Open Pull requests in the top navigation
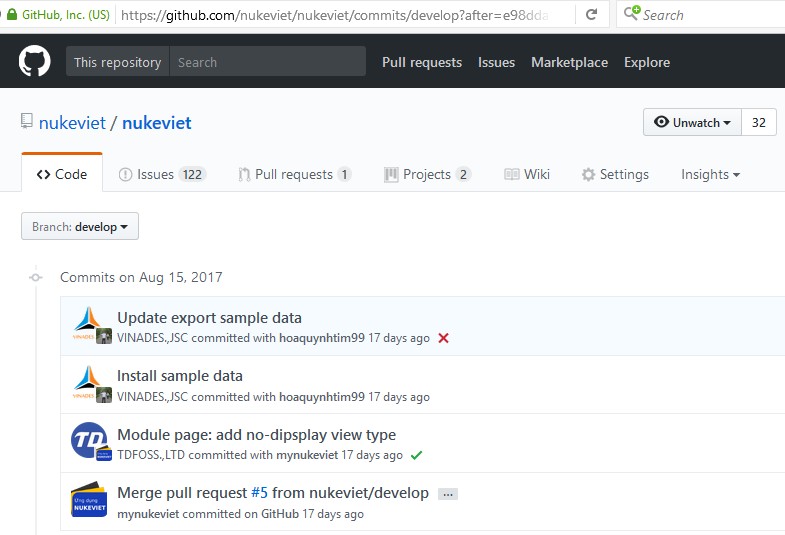The height and width of the screenshot is (535, 785). pyautogui.click(x=422, y=62)
